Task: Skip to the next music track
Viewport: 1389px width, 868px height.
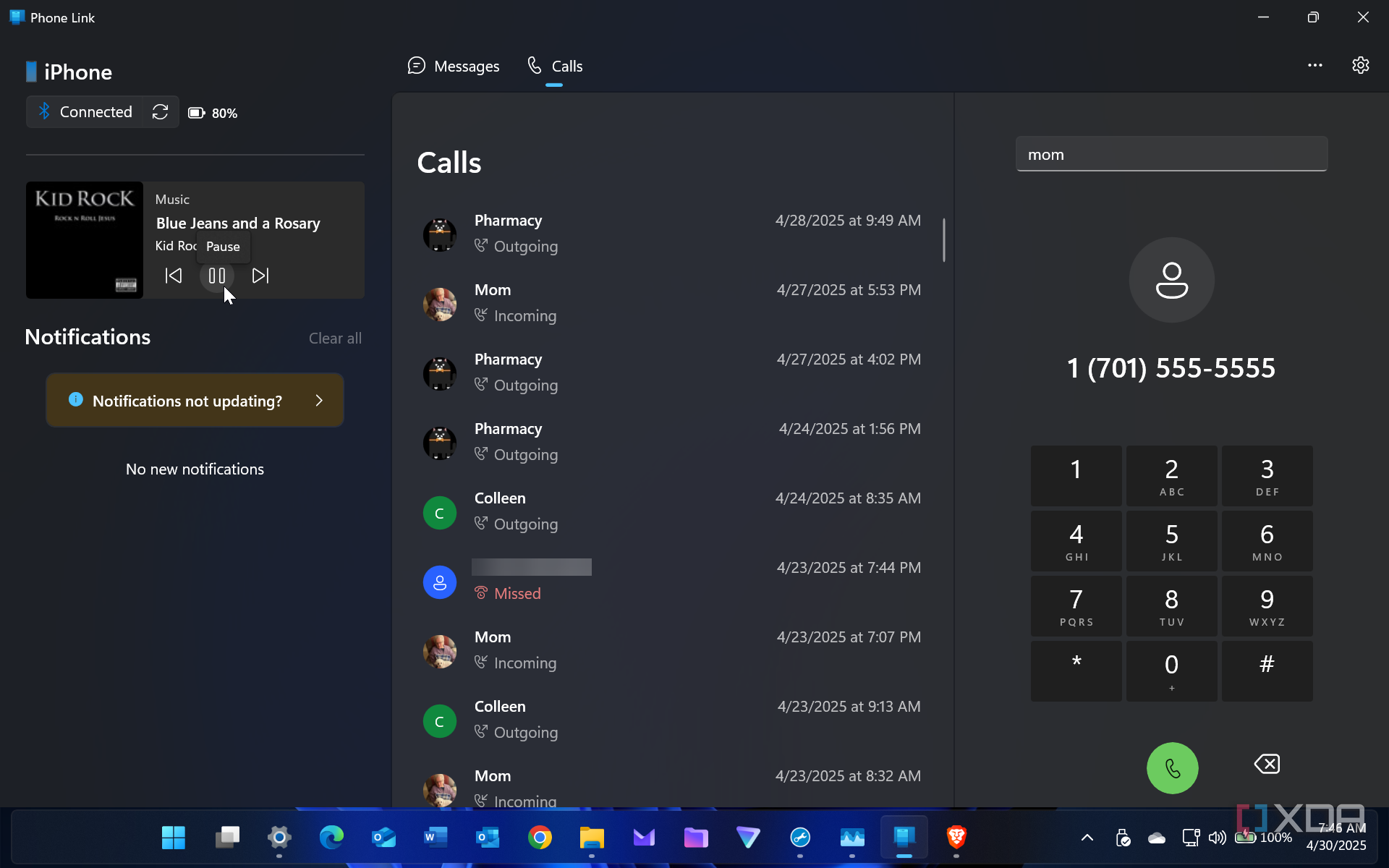Action: pyautogui.click(x=260, y=276)
